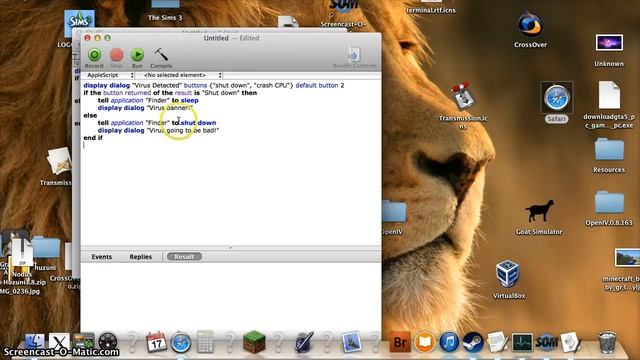The height and width of the screenshot is (360, 640).
Task: Open Calculator from the Dock
Action: click(205, 342)
